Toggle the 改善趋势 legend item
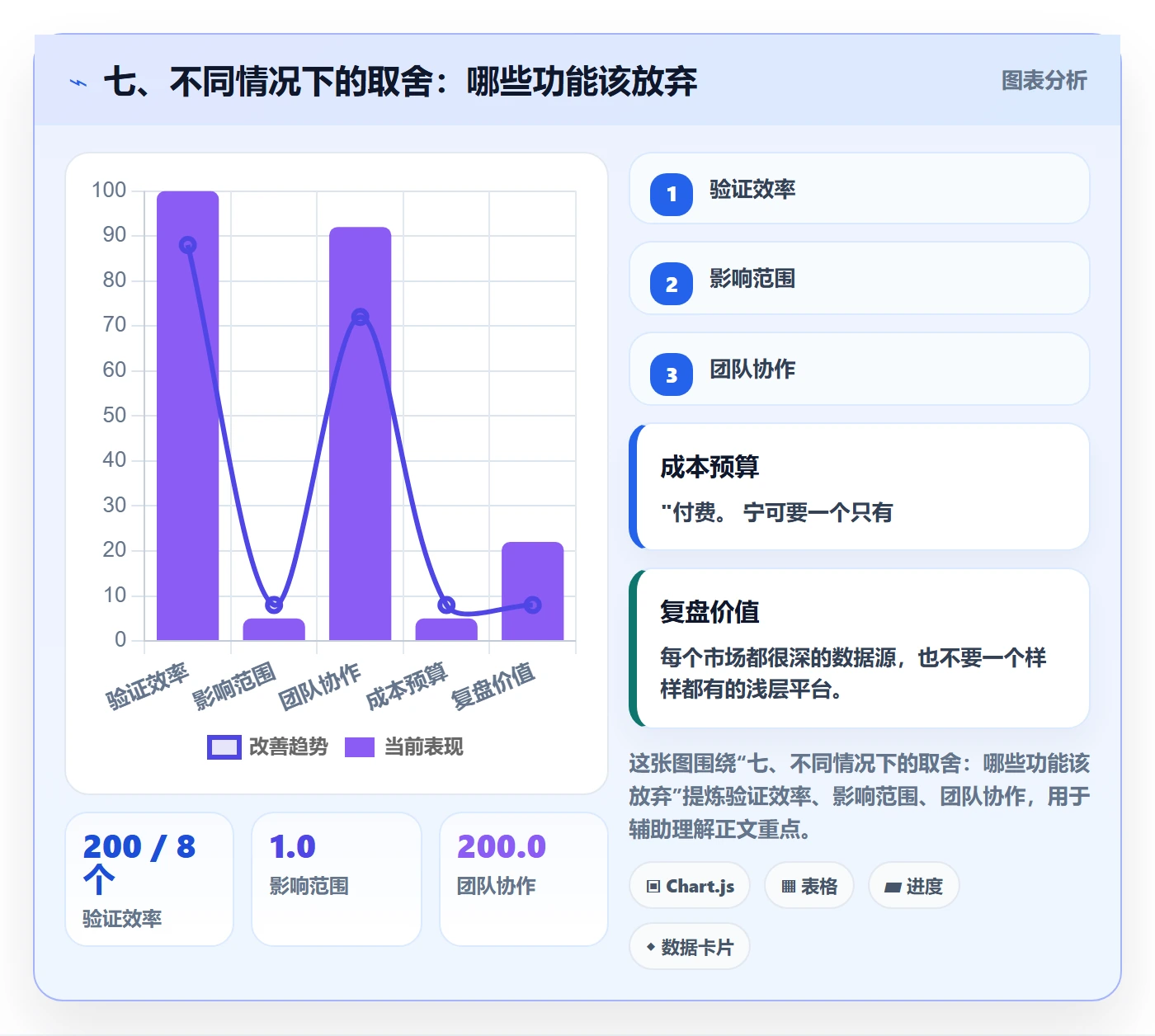1155x1036 pixels. [x=267, y=746]
